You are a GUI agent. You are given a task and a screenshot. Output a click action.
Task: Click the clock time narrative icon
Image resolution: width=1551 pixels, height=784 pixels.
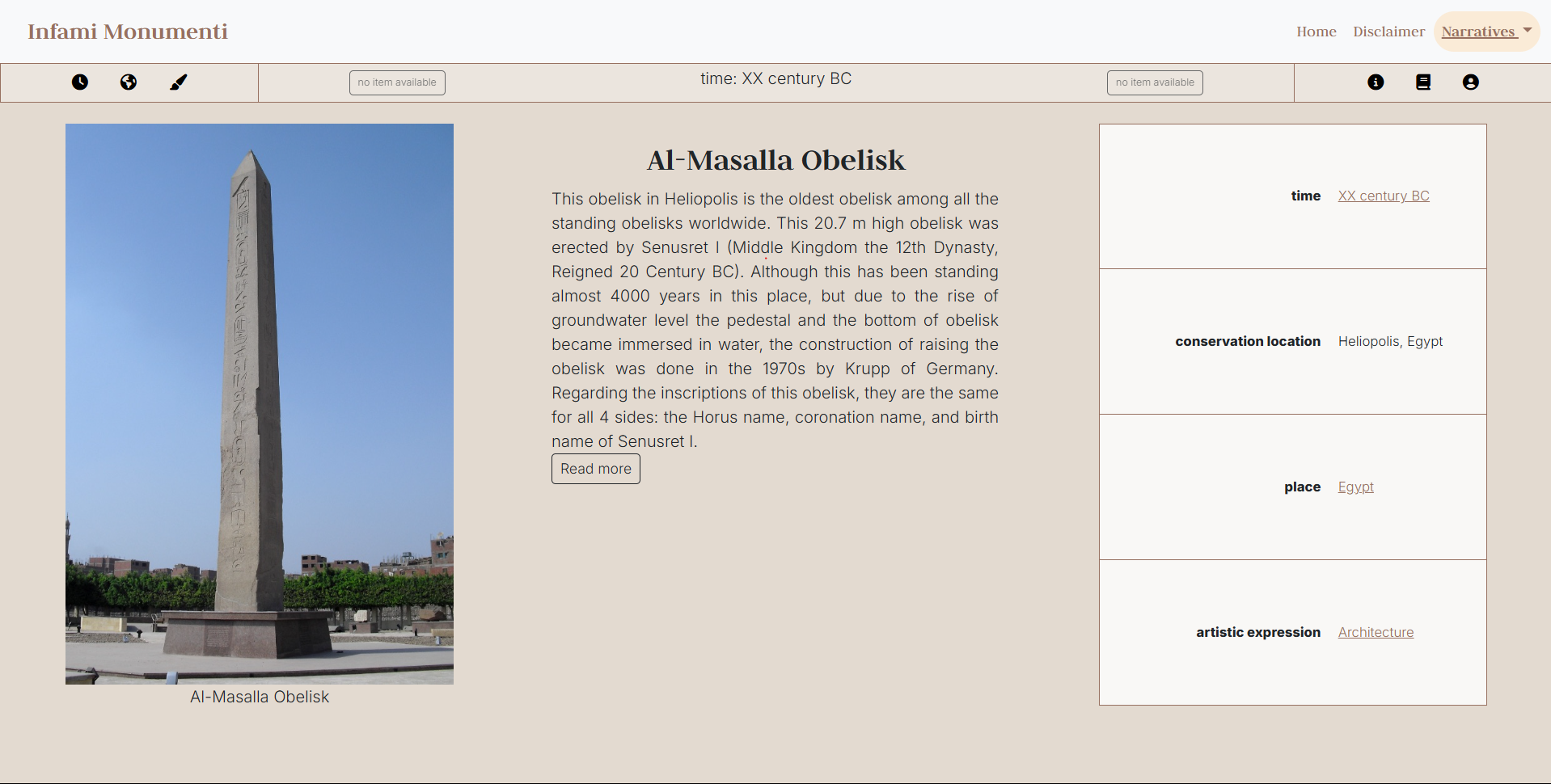coord(80,82)
